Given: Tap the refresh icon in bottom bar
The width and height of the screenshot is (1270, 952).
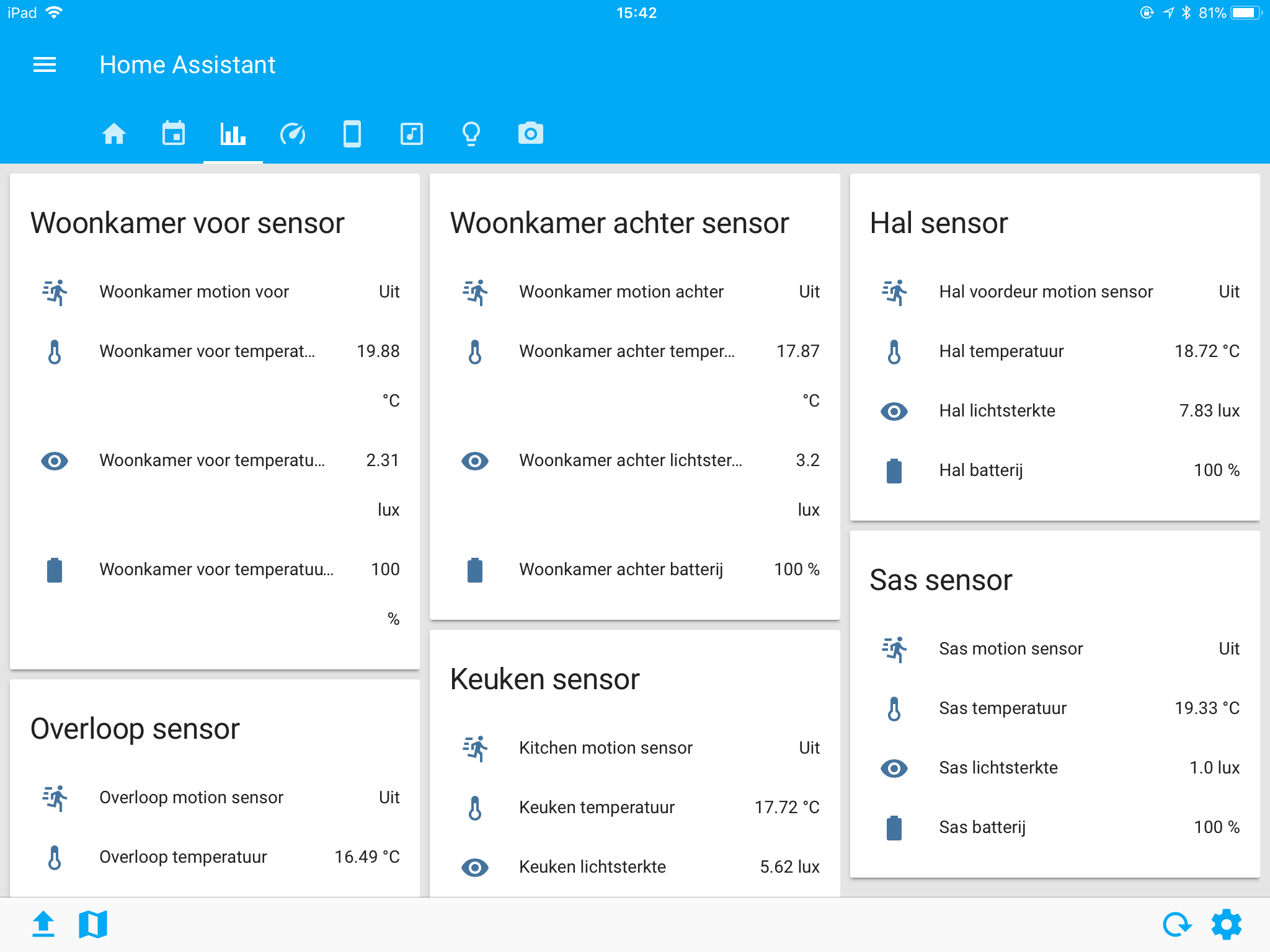Looking at the screenshot, I should pos(1177,924).
